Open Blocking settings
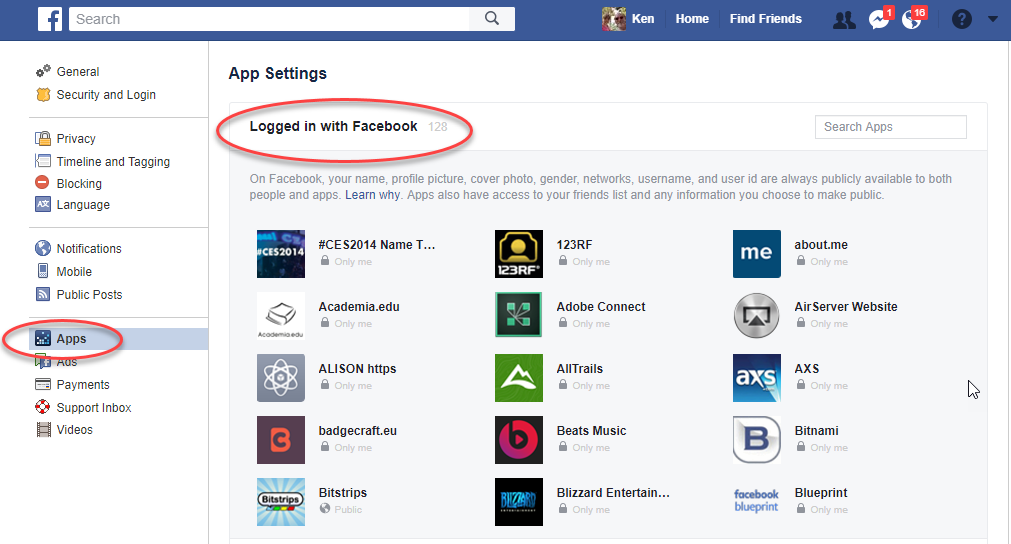The height and width of the screenshot is (544, 1011). pyautogui.click(x=79, y=184)
